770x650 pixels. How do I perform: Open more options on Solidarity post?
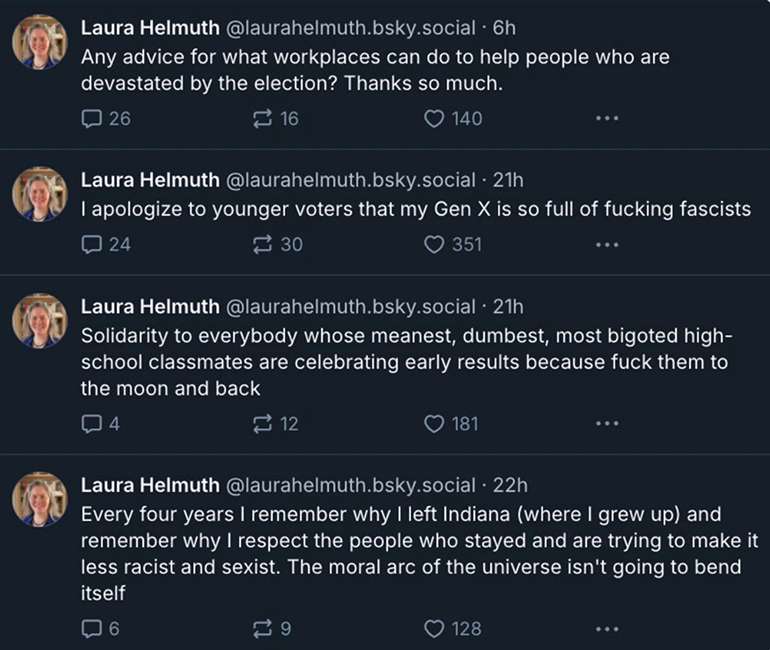click(607, 423)
